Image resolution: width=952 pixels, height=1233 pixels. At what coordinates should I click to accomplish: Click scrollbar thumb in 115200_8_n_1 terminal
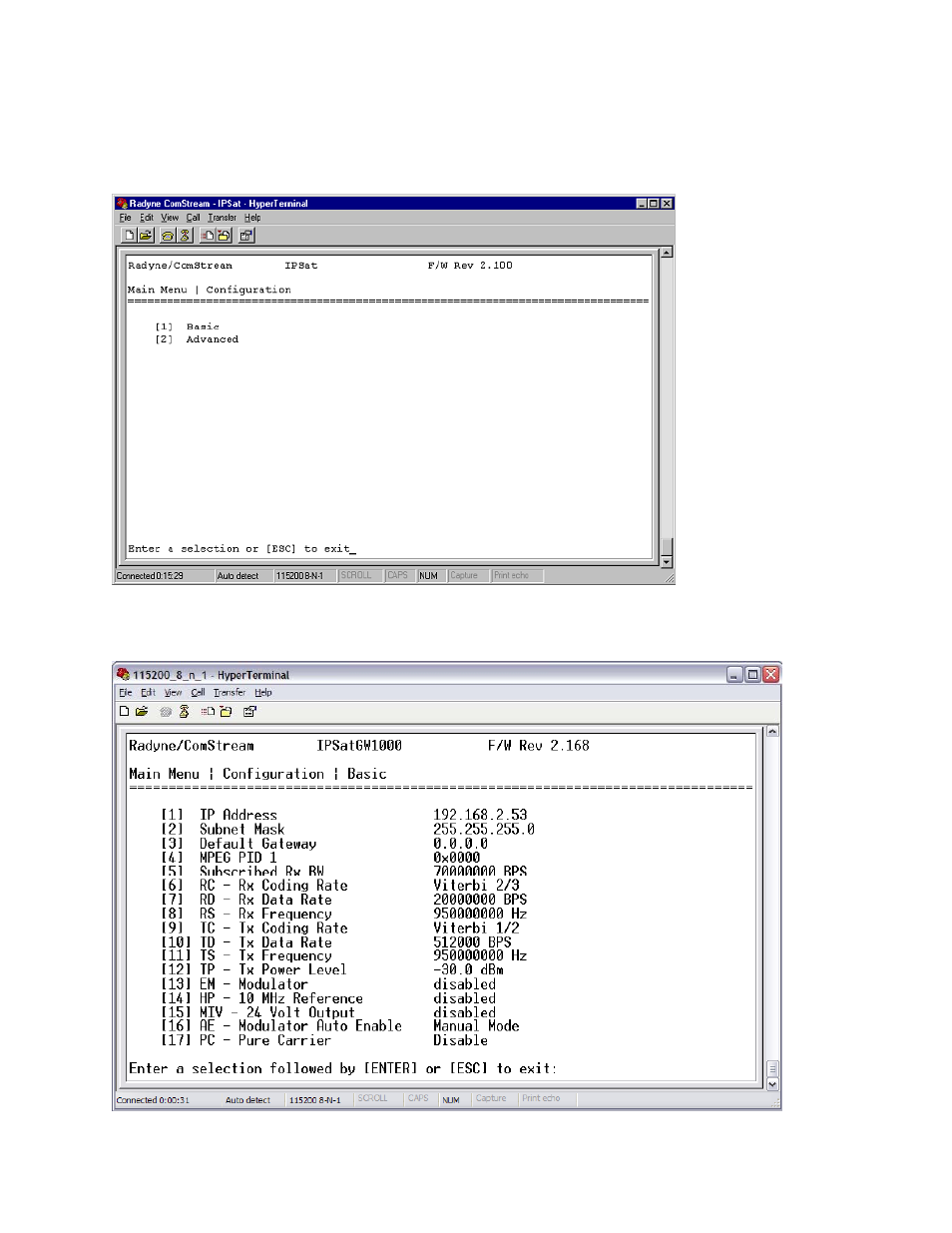(772, 1068)
